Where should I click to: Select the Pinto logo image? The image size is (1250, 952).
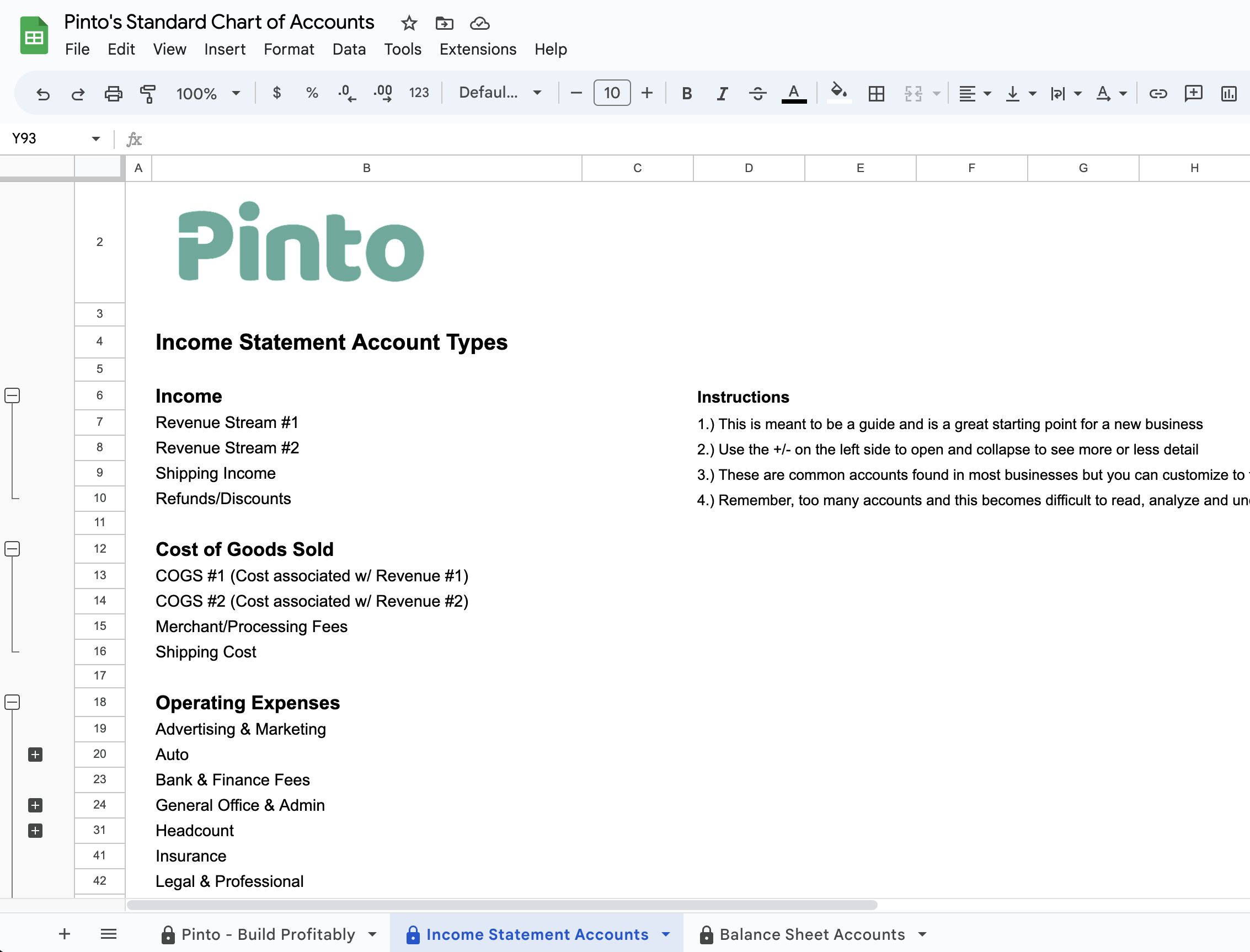click(301, 242)
